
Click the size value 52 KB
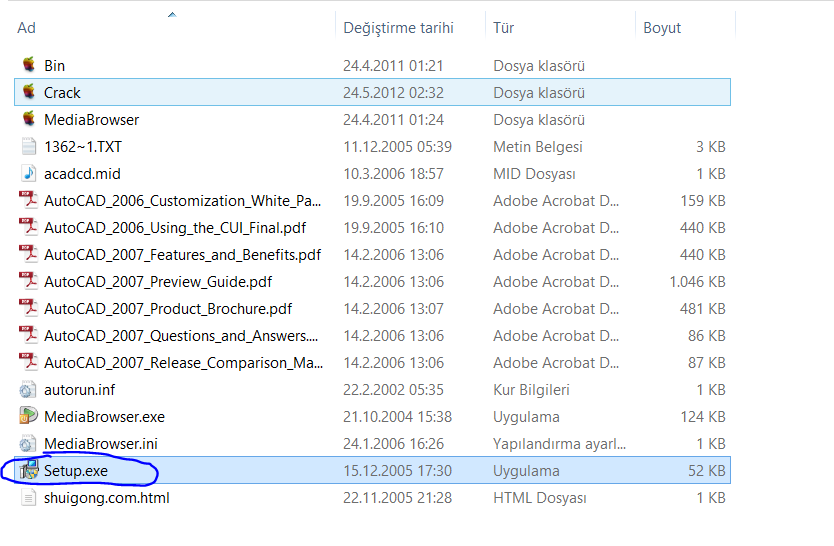coord(707,471)
